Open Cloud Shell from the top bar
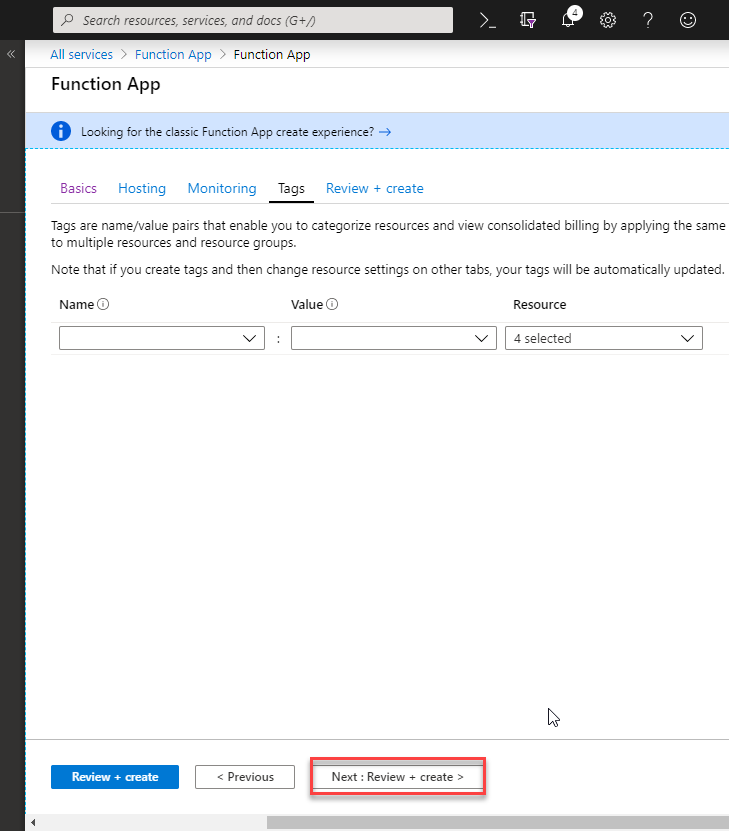Image resolution: width=729 pixels, height=831 pixels. pyautogui.click(x=488, y=20)
